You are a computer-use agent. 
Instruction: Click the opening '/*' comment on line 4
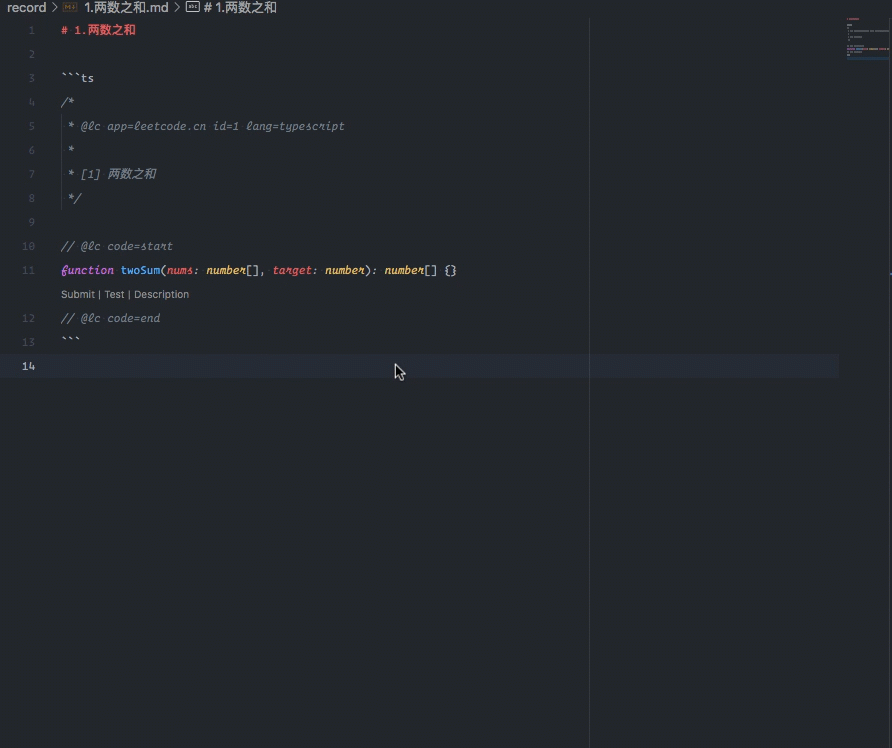coord(68,102)
